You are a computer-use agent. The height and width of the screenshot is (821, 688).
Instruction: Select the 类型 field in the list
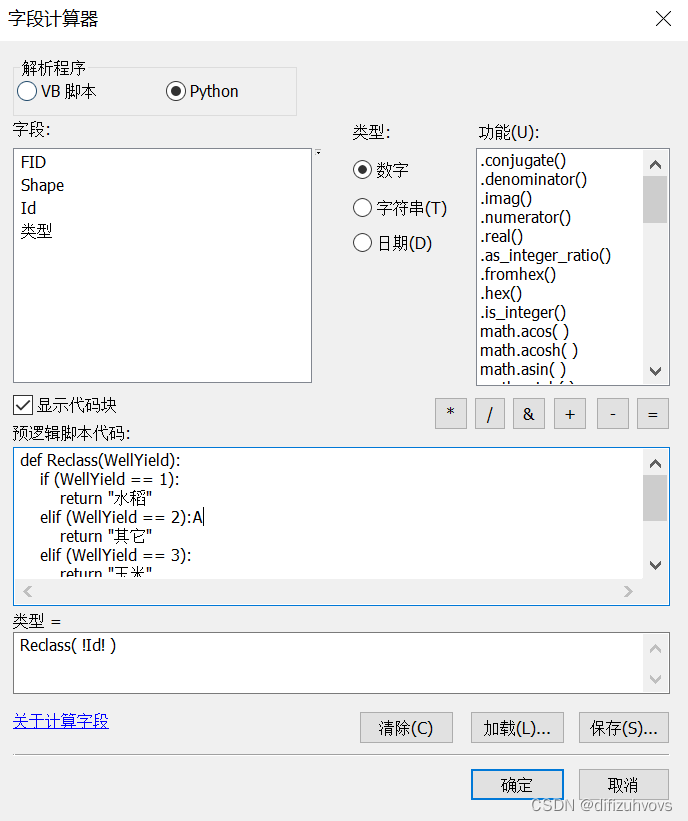pos(36,231)
